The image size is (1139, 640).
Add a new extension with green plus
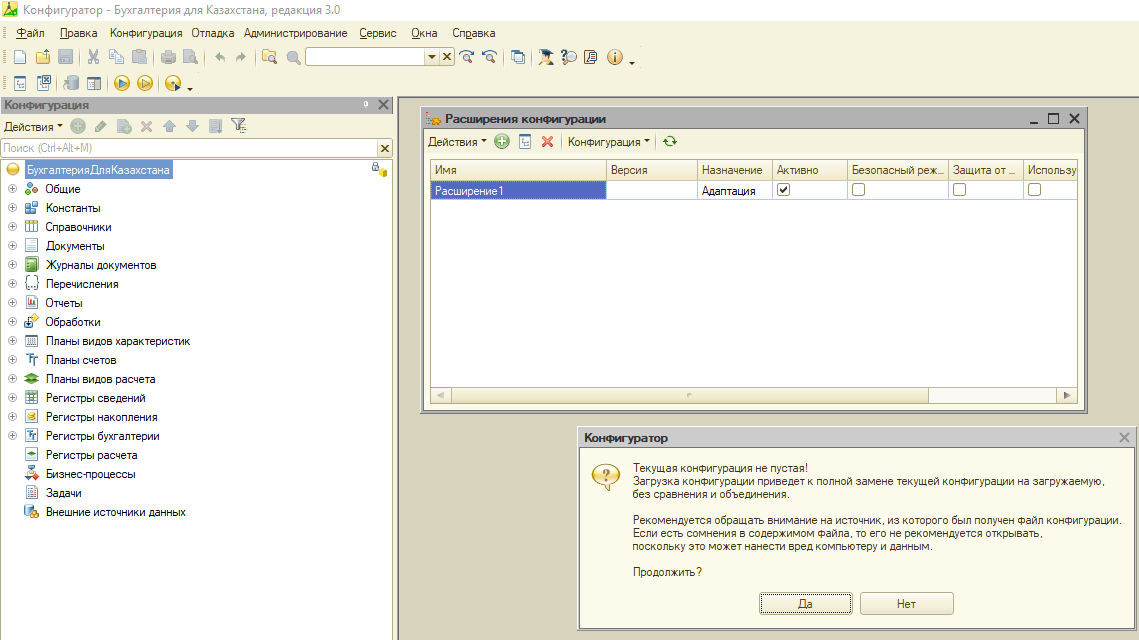pyautogui.click(x=502, y=142)
